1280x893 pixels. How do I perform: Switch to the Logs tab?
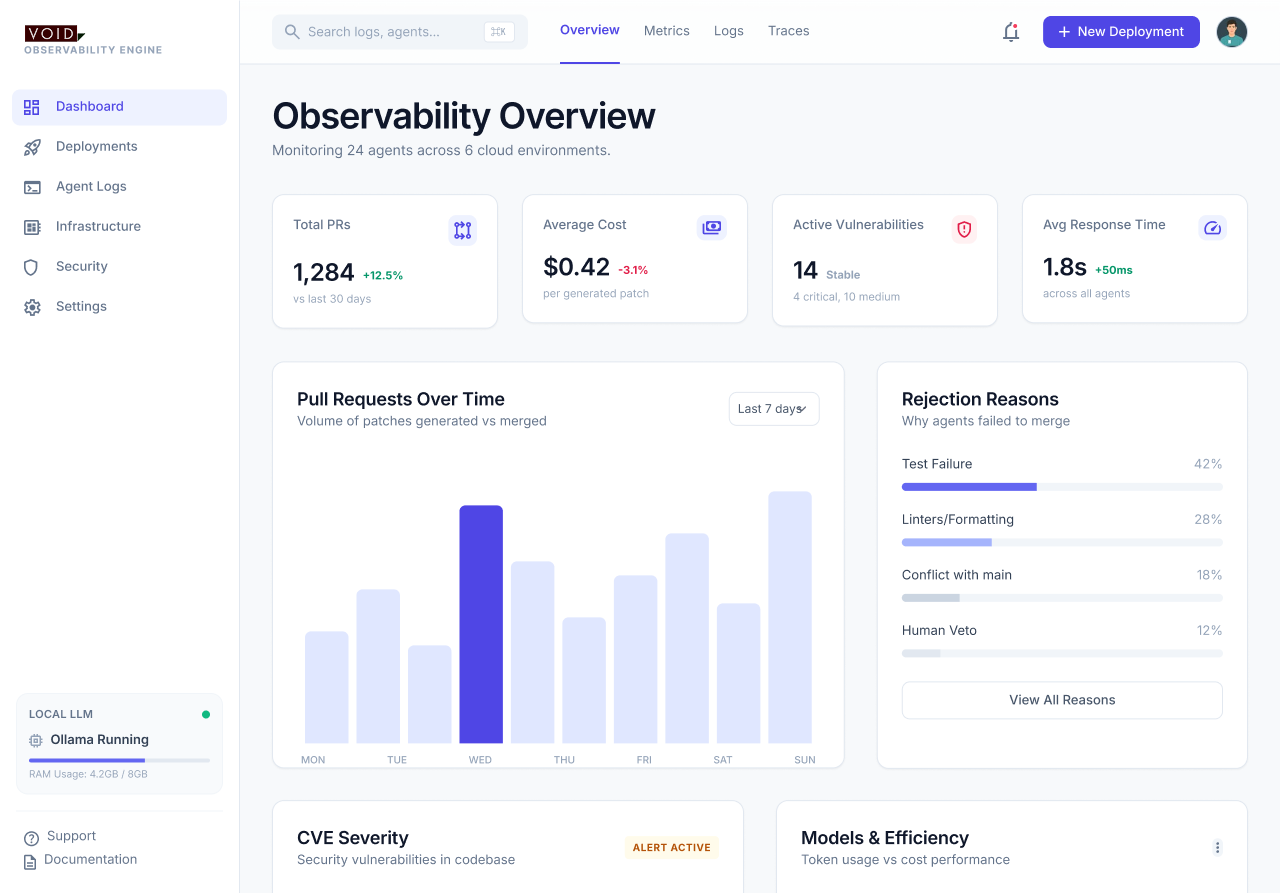click(728, 31)
